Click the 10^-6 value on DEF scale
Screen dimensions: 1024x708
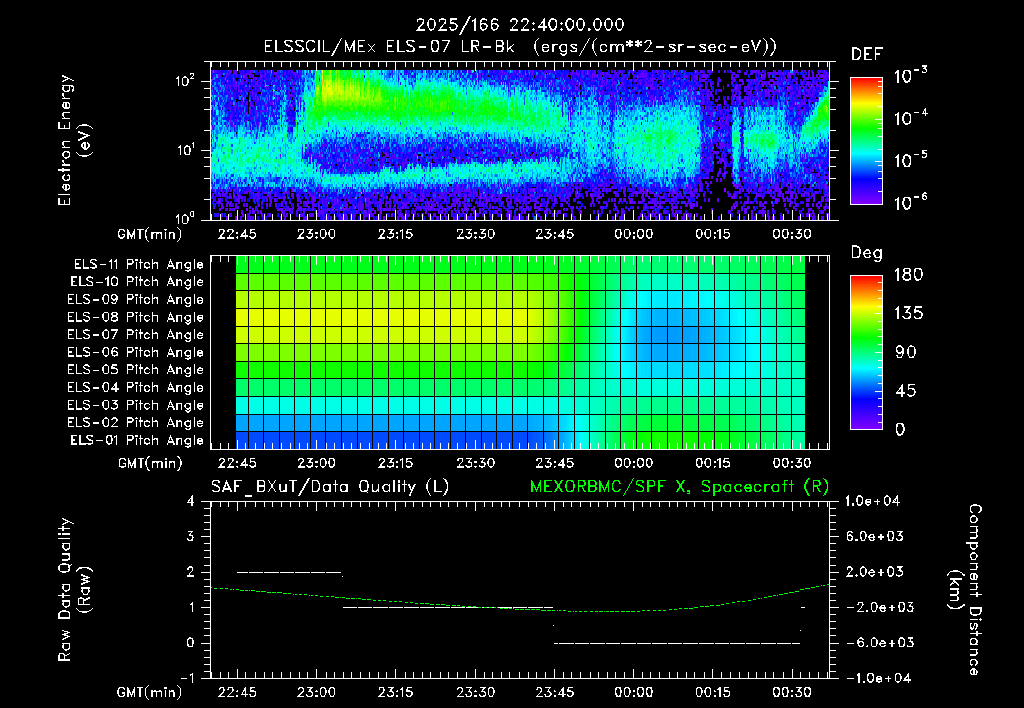coord(910,202)
